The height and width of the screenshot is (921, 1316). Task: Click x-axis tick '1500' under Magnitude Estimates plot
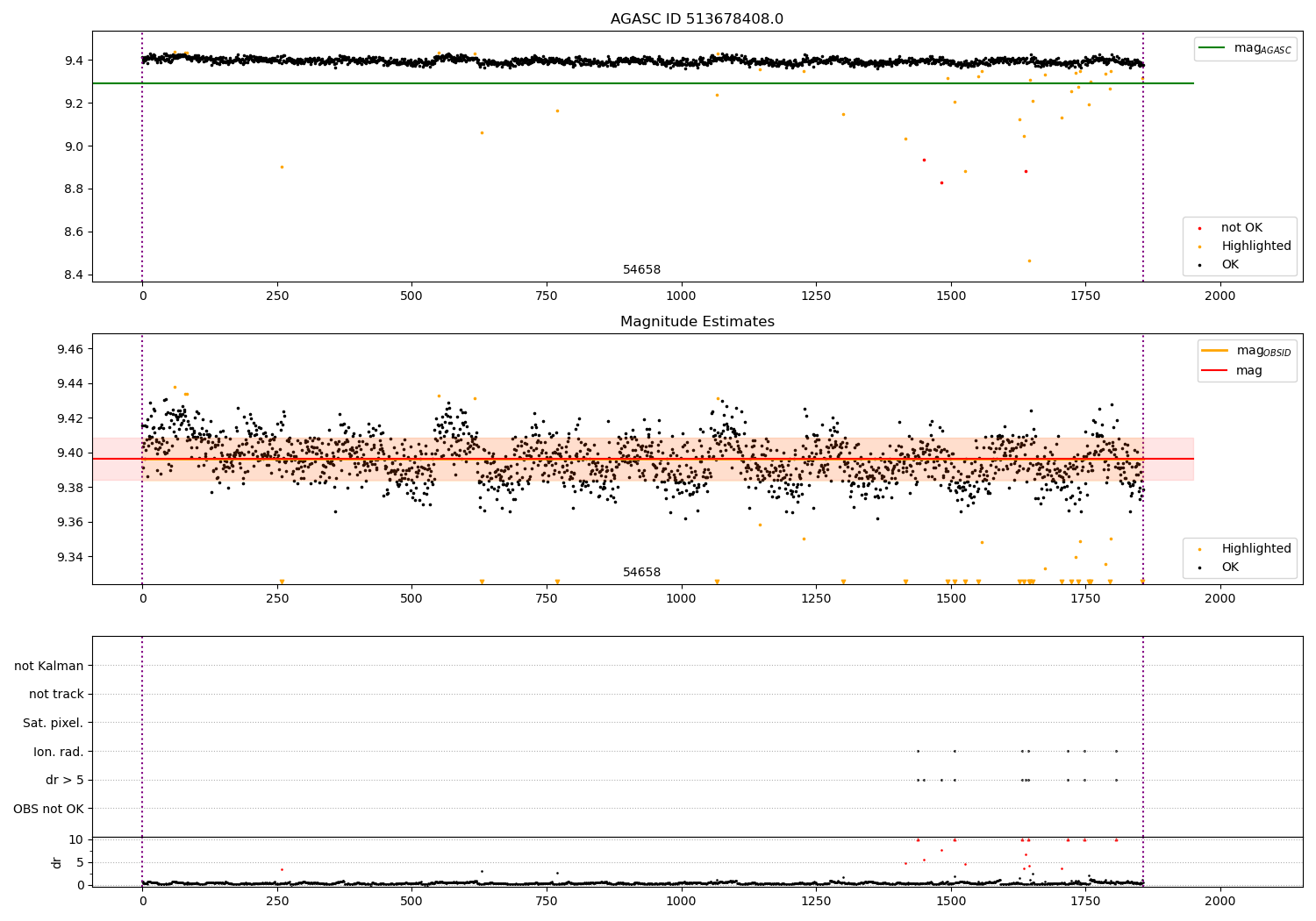tap(950, 599)
